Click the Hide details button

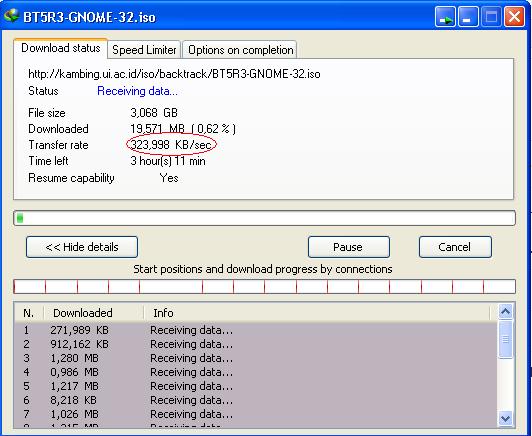pos(82,247)
